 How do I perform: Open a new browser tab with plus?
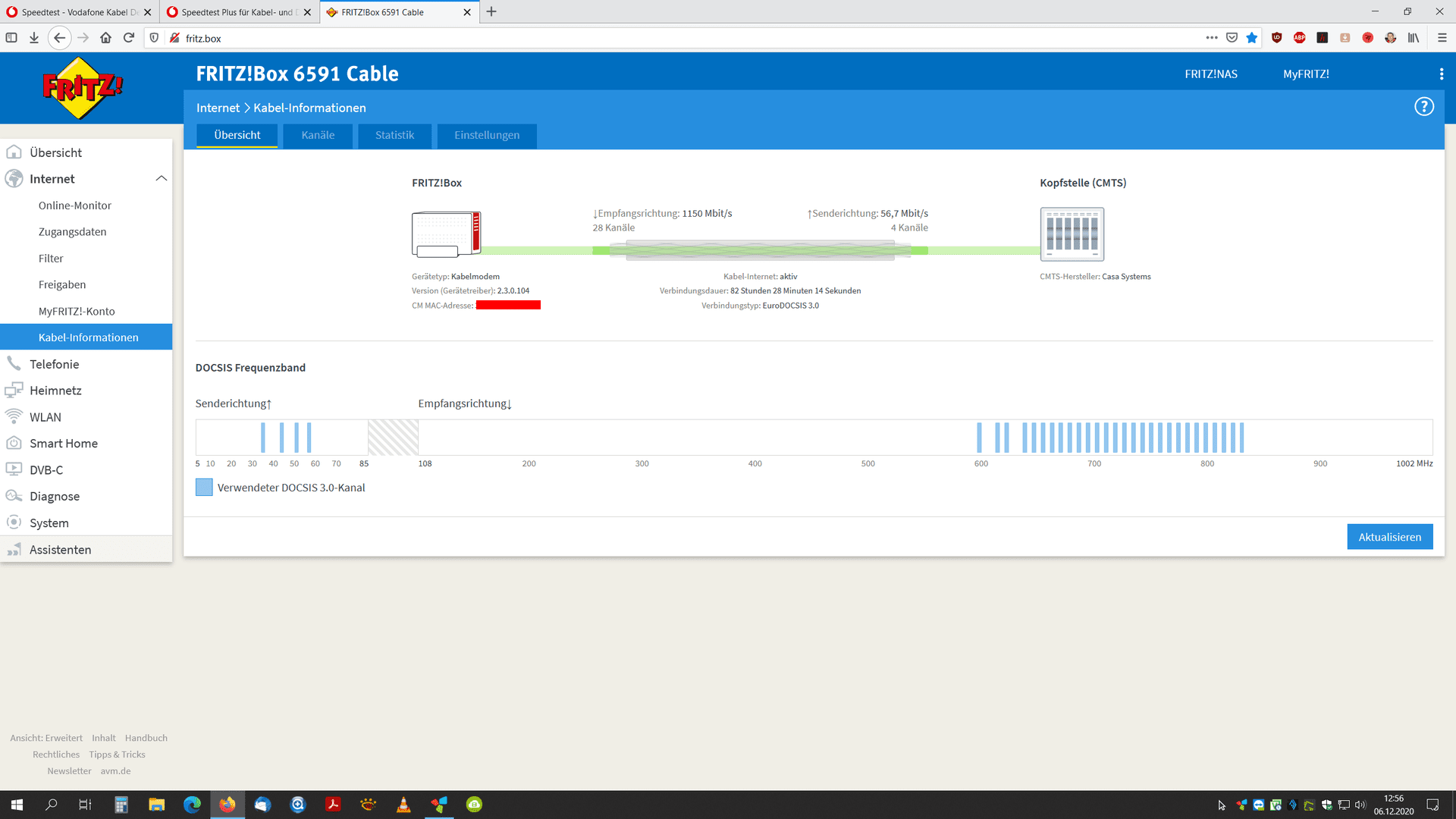[491, 12]
